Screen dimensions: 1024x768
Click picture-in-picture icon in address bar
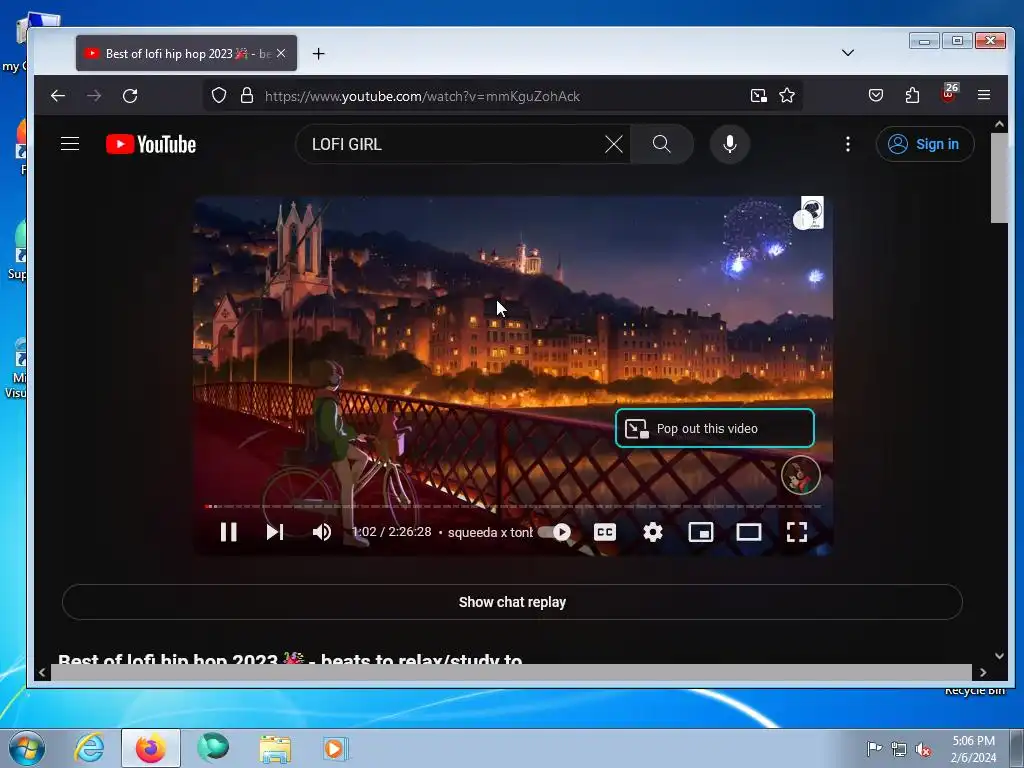click(758, 96)
